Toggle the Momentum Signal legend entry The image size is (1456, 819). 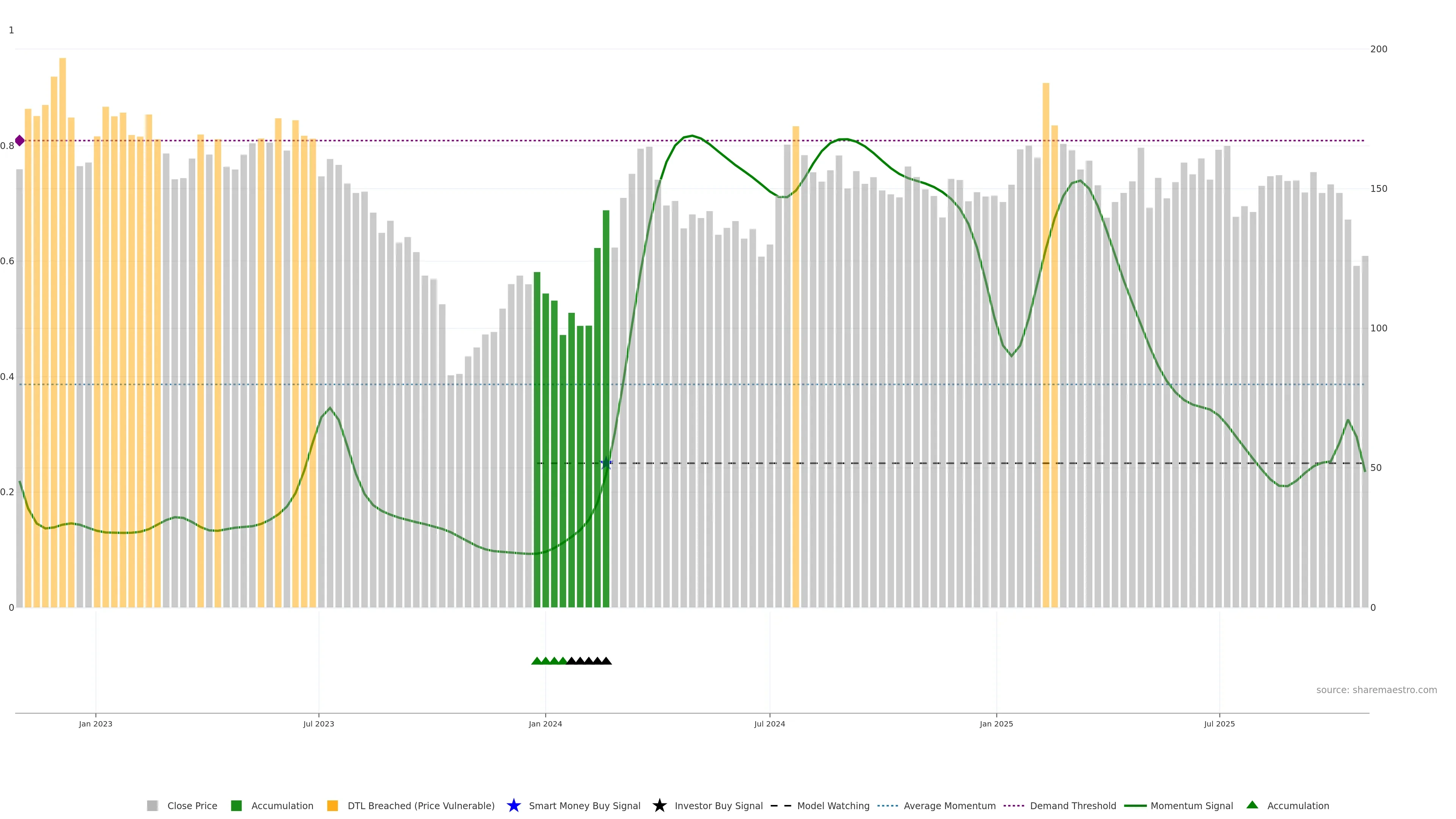pos(1191,805)
